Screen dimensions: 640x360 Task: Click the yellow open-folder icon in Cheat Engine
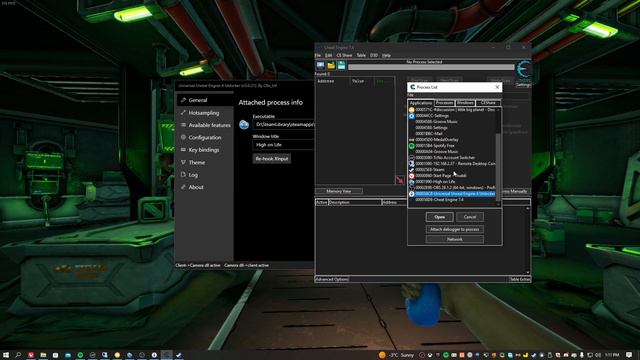click(331, 65)
